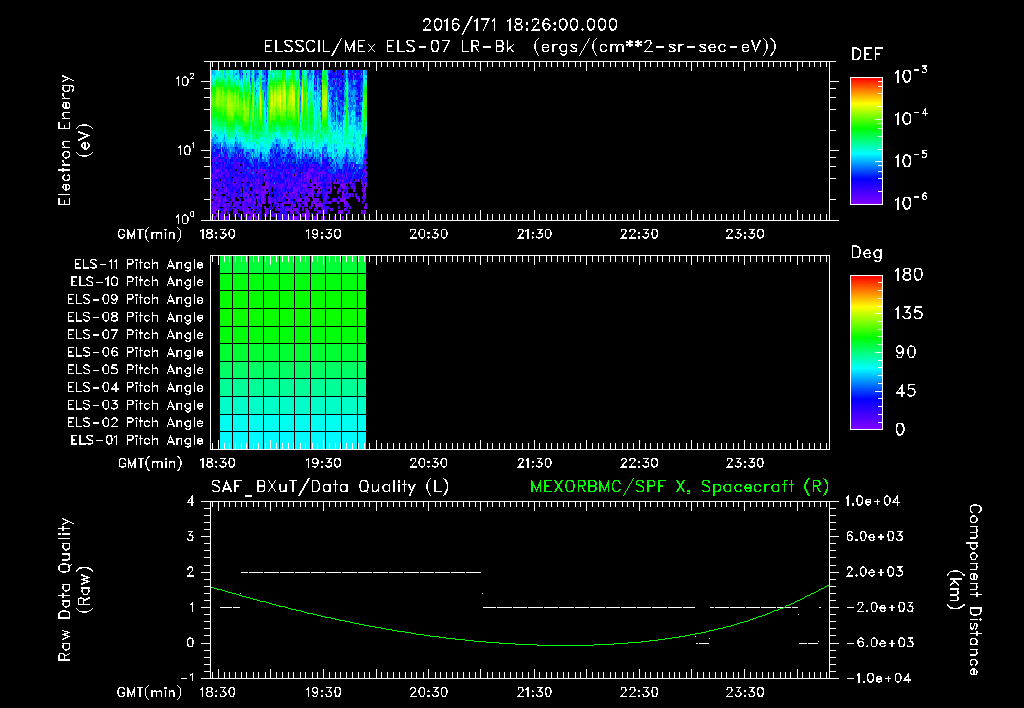The width and height of the screenshot is (1024, 708).
Task: Click the ELS-11 Pitch Angle row label
Action: coord(138,265)
